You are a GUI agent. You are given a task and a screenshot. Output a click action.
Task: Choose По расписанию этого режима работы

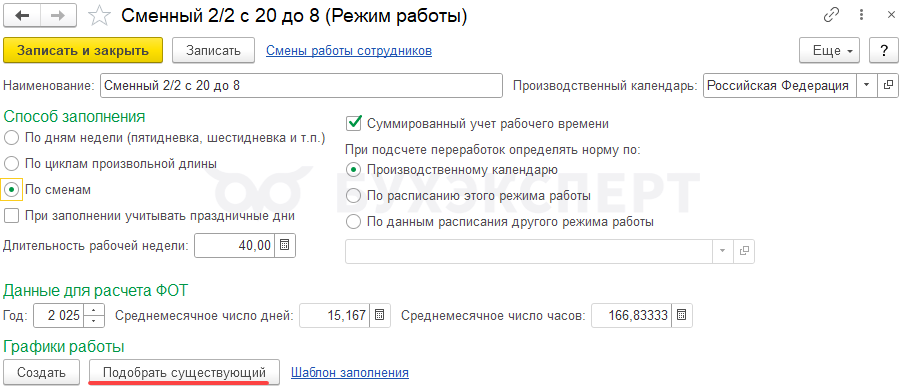click(354, 196)
